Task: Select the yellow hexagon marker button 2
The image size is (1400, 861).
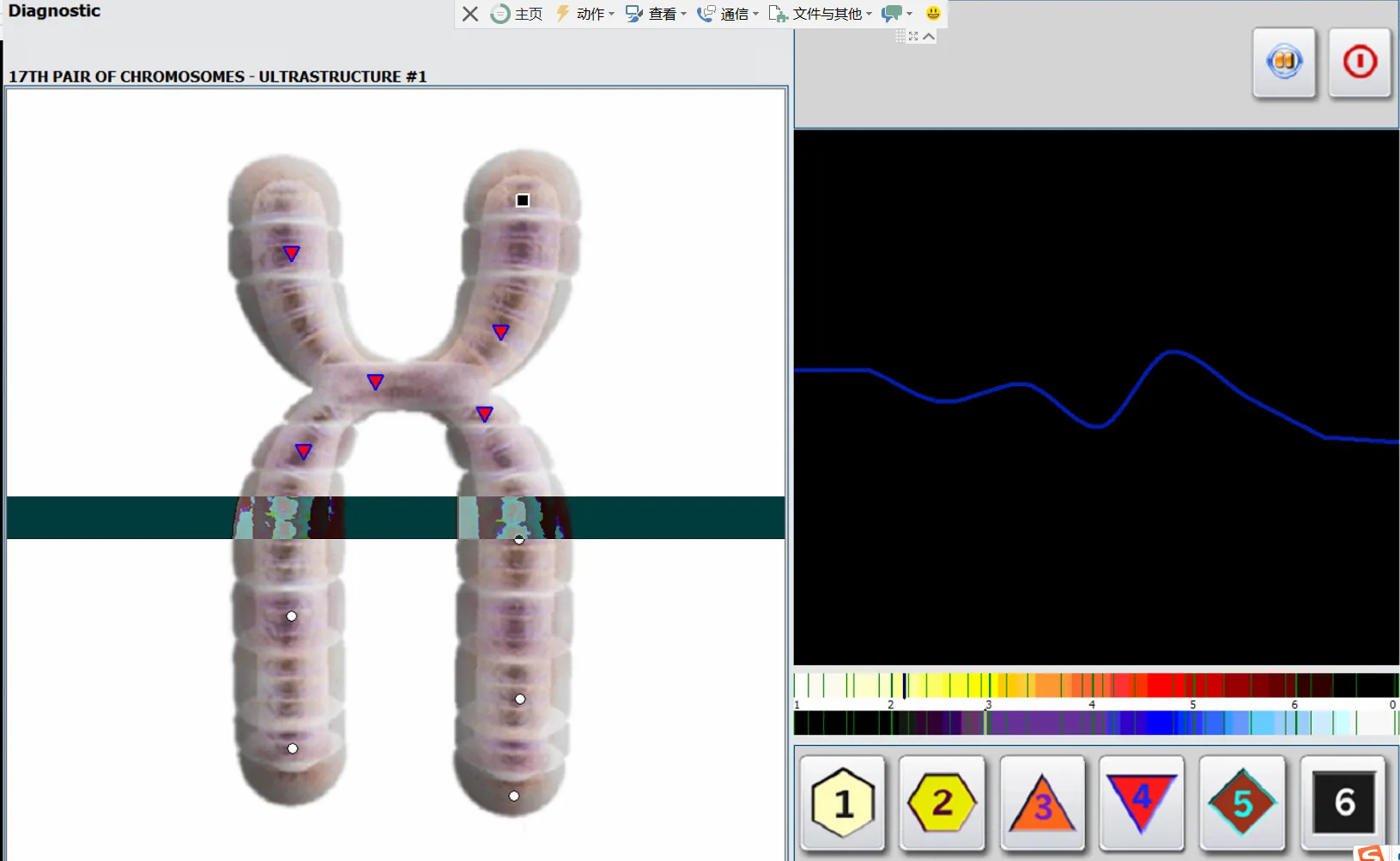Action: point(942,803)
